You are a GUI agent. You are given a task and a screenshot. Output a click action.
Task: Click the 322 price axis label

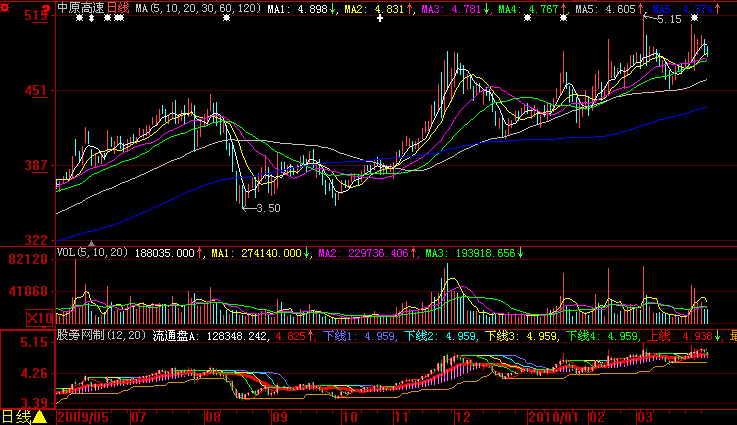tap(36, 240)
